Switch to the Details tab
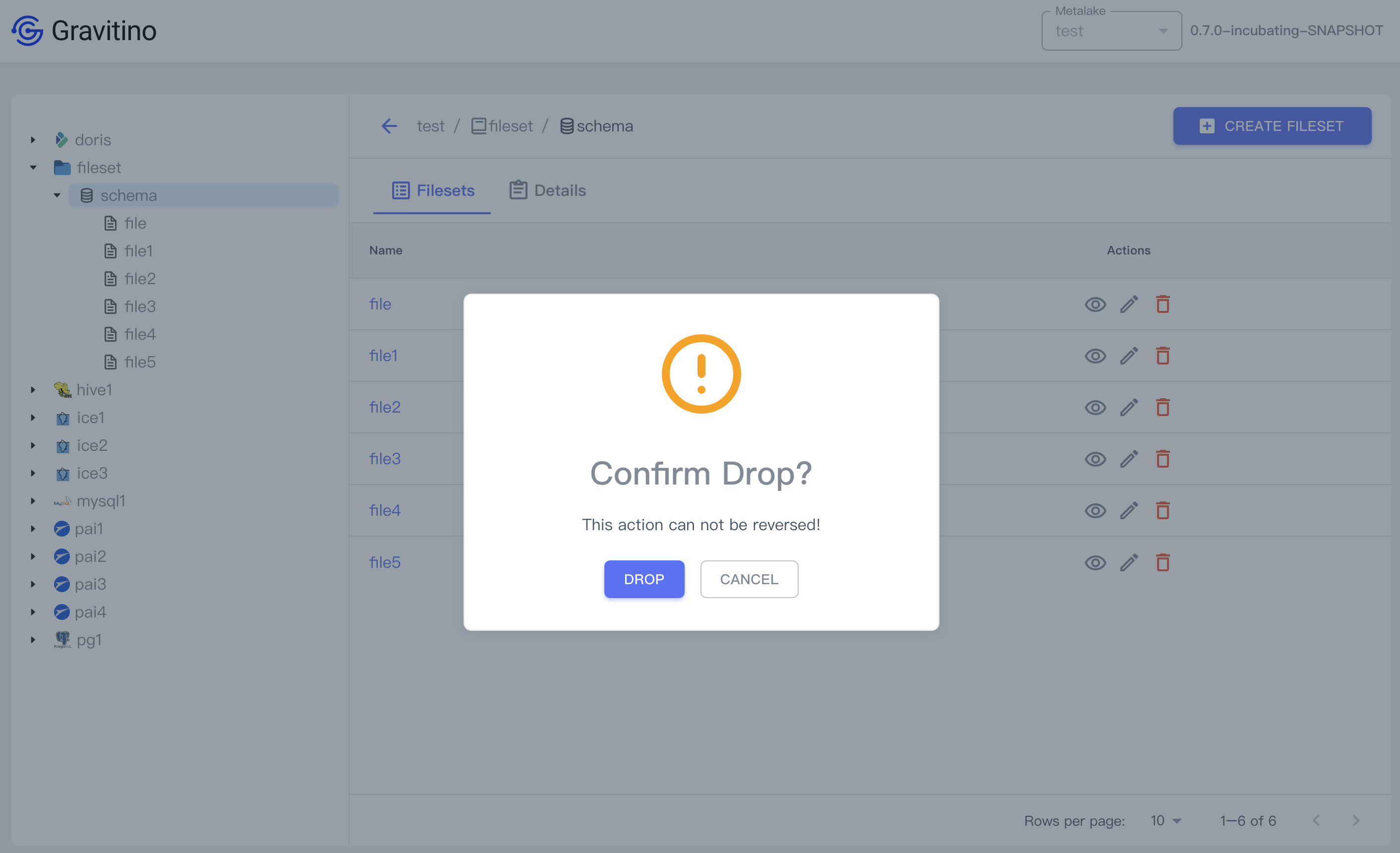 (x=547, y=190)
